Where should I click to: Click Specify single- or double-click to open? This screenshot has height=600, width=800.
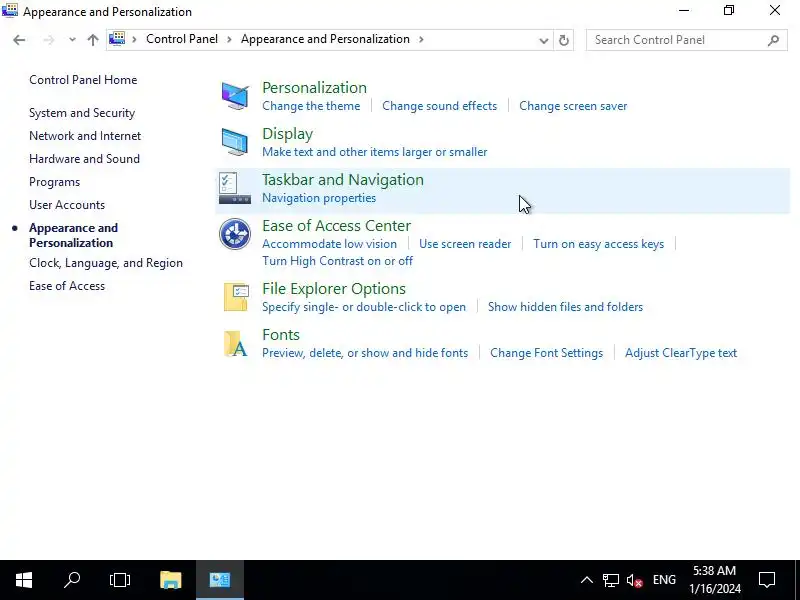click(364, 307)
